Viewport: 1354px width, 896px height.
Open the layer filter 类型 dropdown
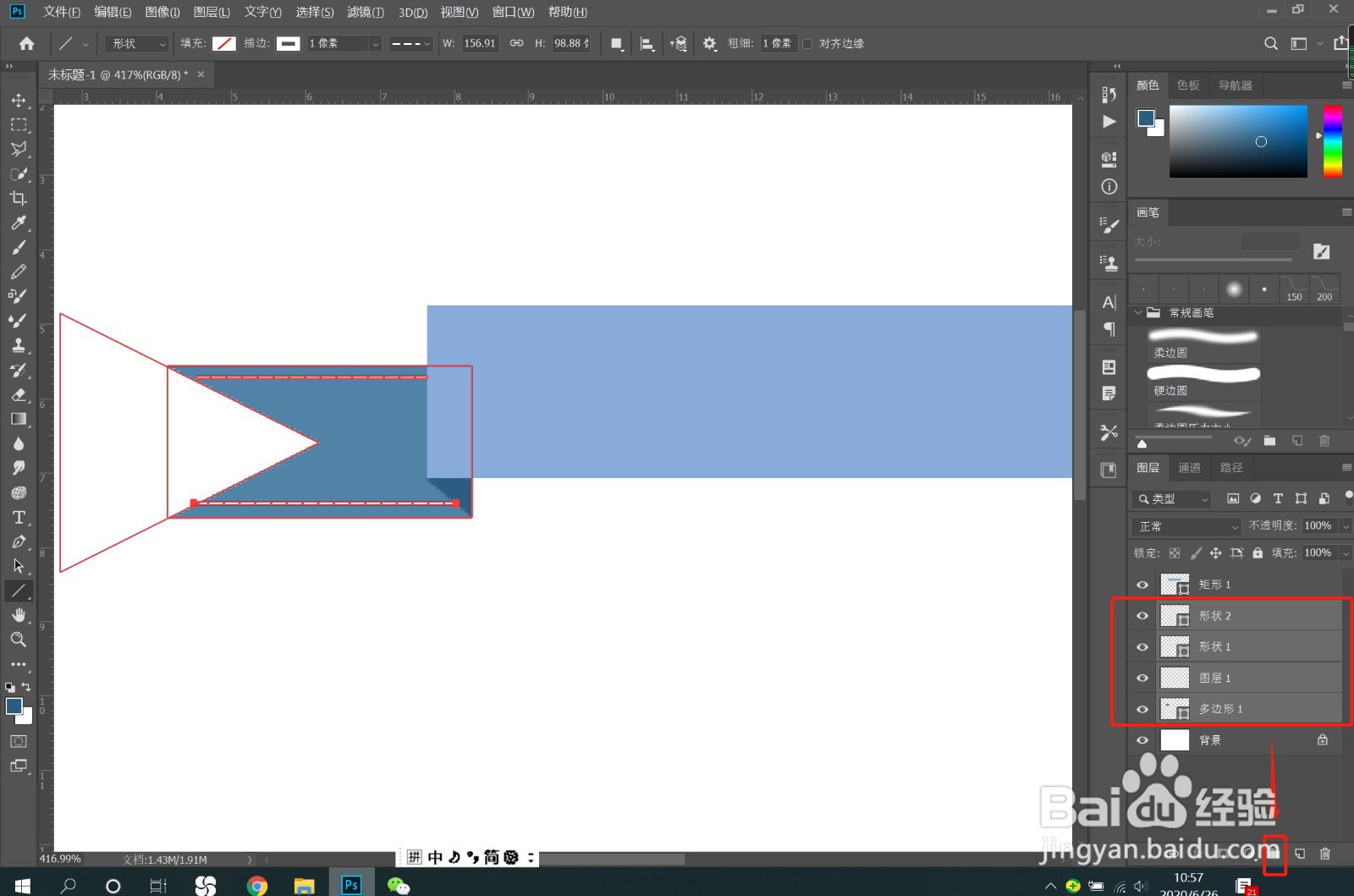(x=1173, y=499)
